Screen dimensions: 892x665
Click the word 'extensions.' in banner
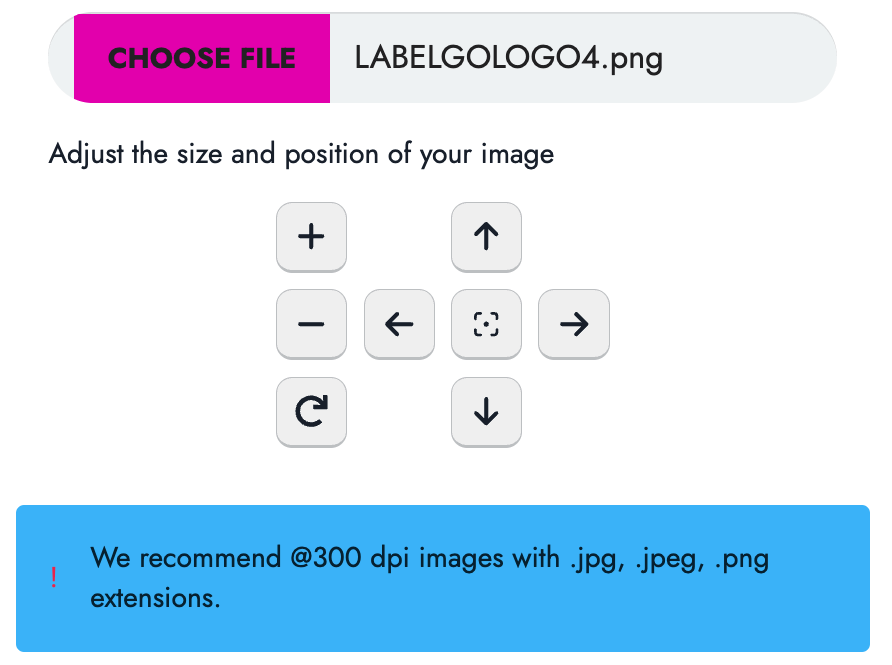(x=155, y=598)
